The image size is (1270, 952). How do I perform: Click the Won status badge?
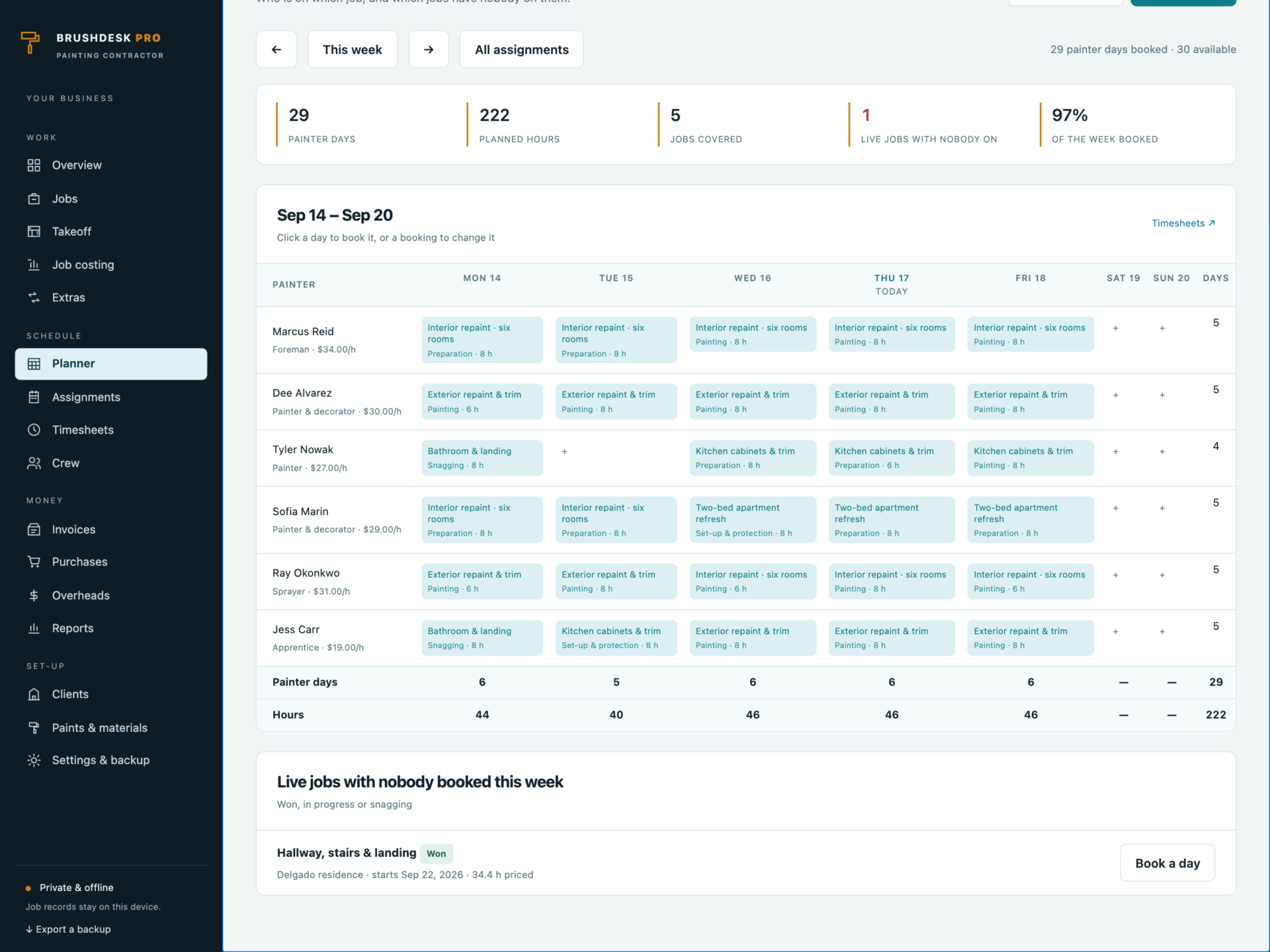[x=437, y=853]
